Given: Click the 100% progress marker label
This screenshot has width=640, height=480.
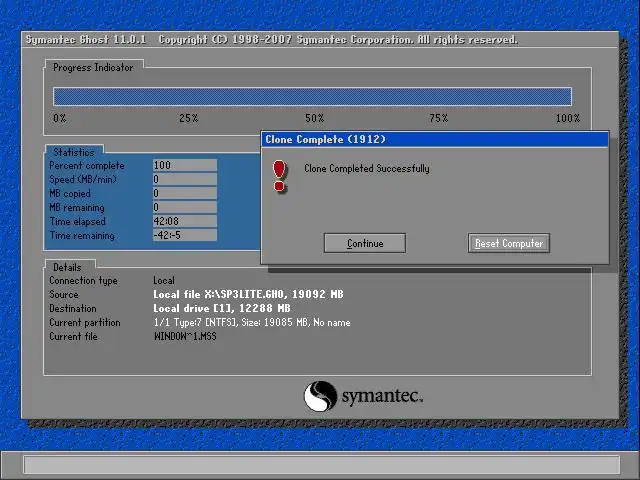Looking at the screenshot, I should click(x=568, y=118).
